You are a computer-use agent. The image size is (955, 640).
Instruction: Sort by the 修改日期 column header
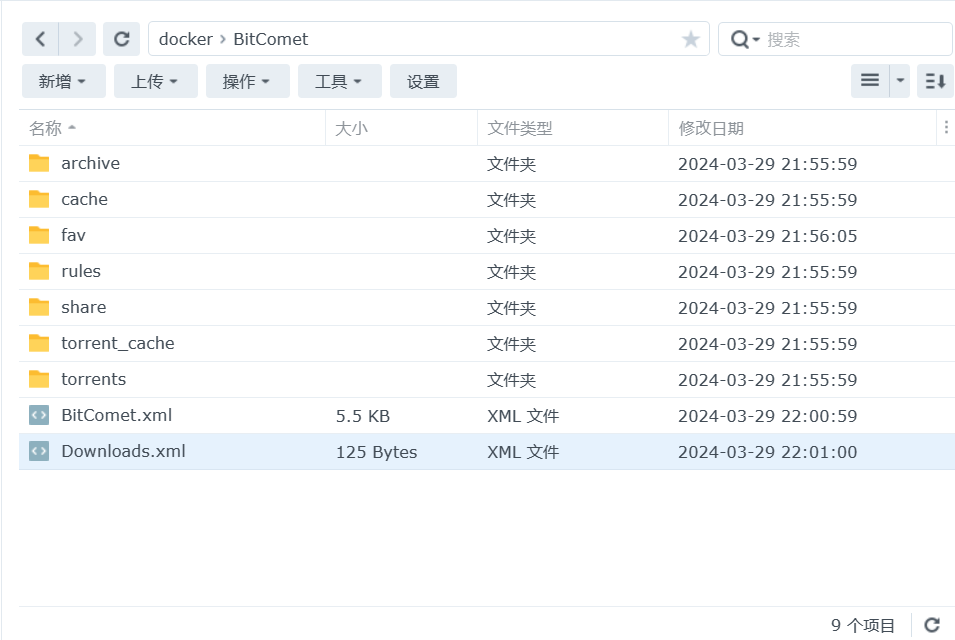pos(802,128)
